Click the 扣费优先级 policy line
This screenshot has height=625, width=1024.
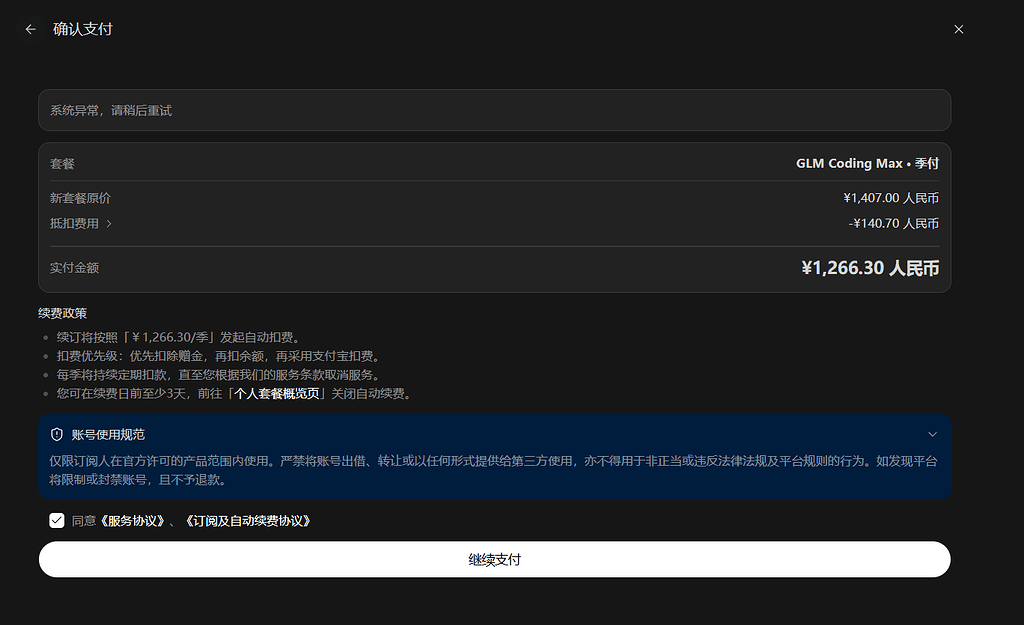click(x=219, y=356)
